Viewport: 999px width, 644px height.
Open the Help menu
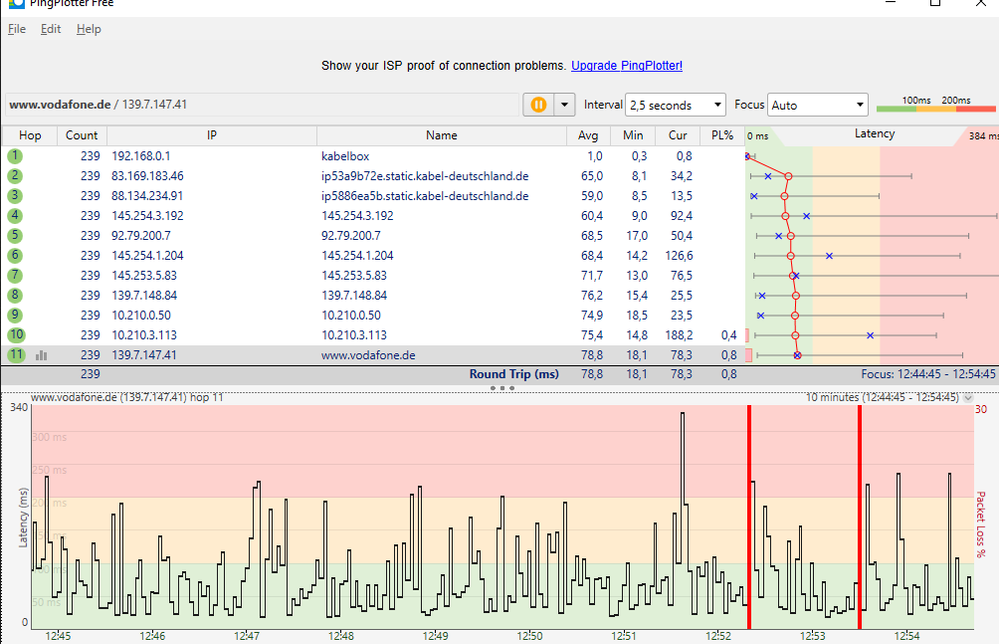pyautogui.click(x=89, y=29)
